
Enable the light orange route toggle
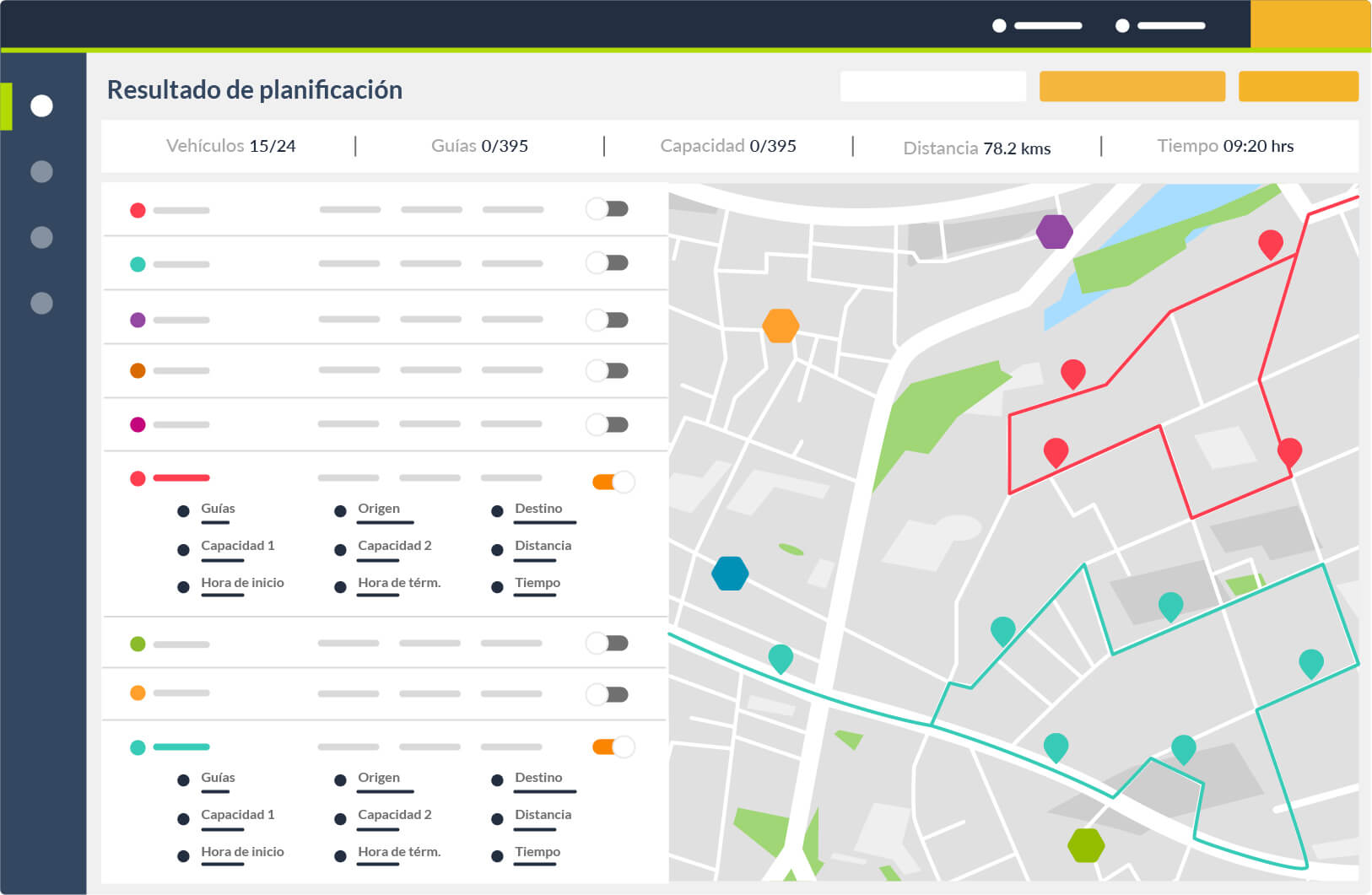608,694
